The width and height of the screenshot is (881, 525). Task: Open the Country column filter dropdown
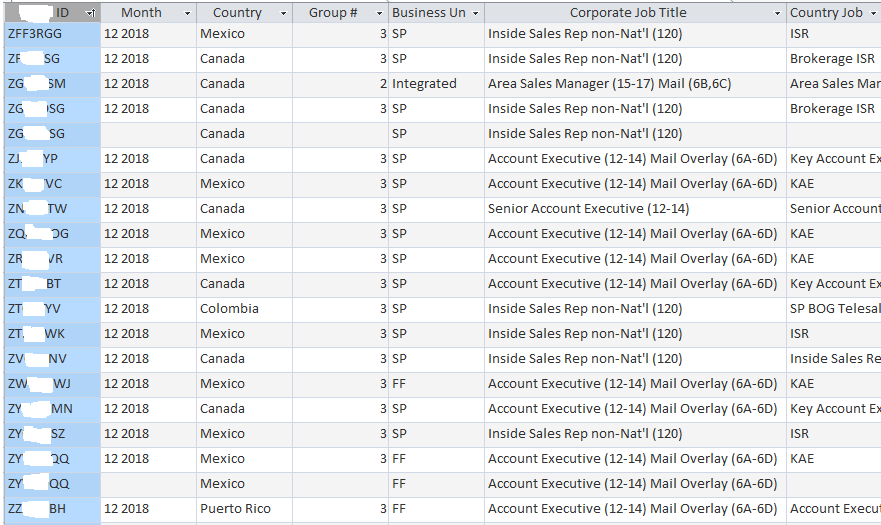tap(283, 13)
